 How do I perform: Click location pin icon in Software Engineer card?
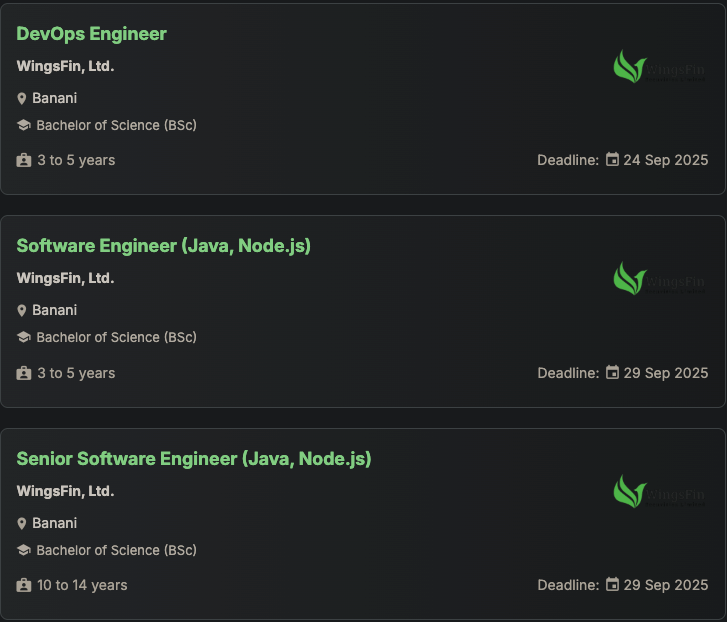click(22, 311)
